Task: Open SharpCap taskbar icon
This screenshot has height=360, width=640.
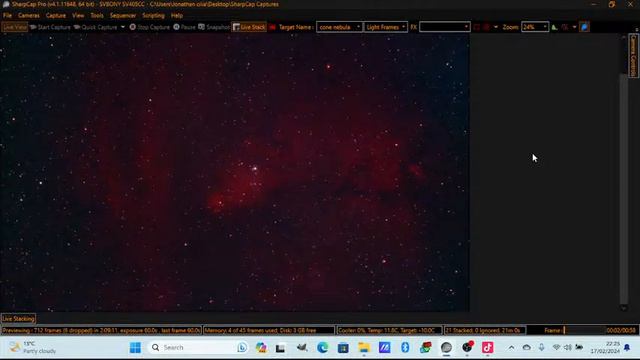Action: tap(446, 347)
